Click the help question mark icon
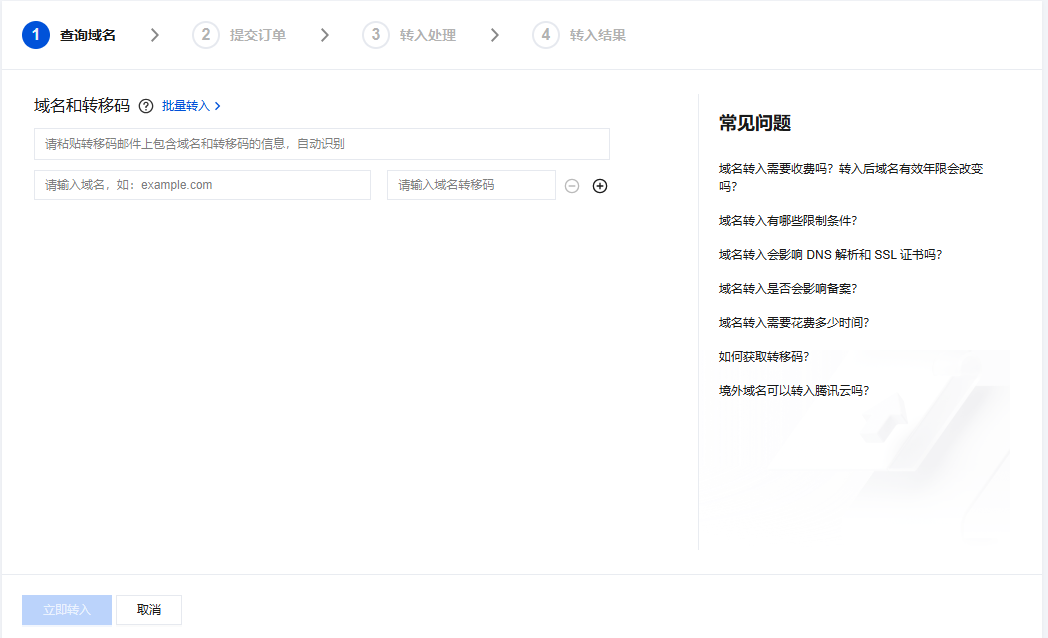The image size is (1048, 638). (146, 106)
